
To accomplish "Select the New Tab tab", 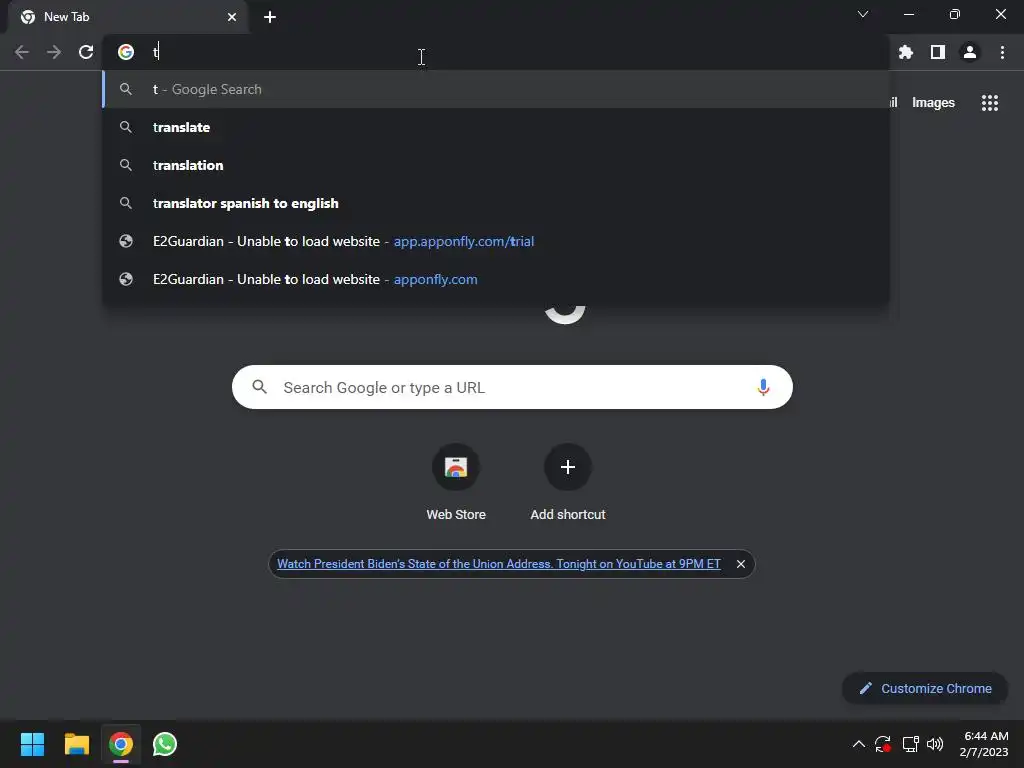I will pyautogui.click(x=128, y=17).
